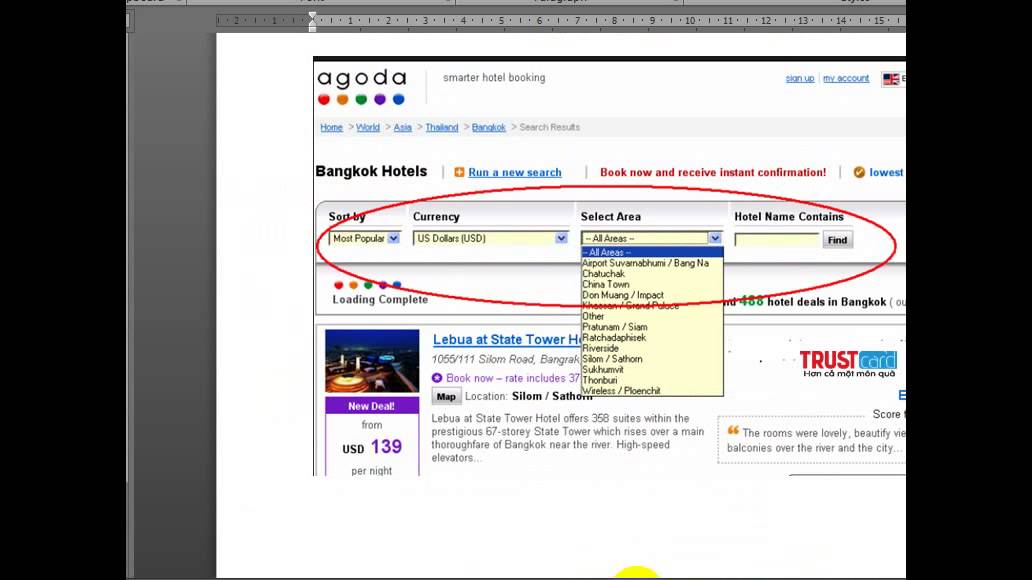Click the 'per night' text
Image resolution: width=1032 pixels, height=580 pixels.
point(372,471)
